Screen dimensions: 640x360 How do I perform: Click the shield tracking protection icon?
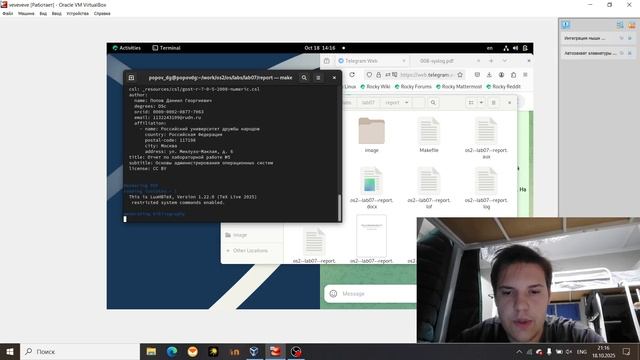[x=369, y=75]
